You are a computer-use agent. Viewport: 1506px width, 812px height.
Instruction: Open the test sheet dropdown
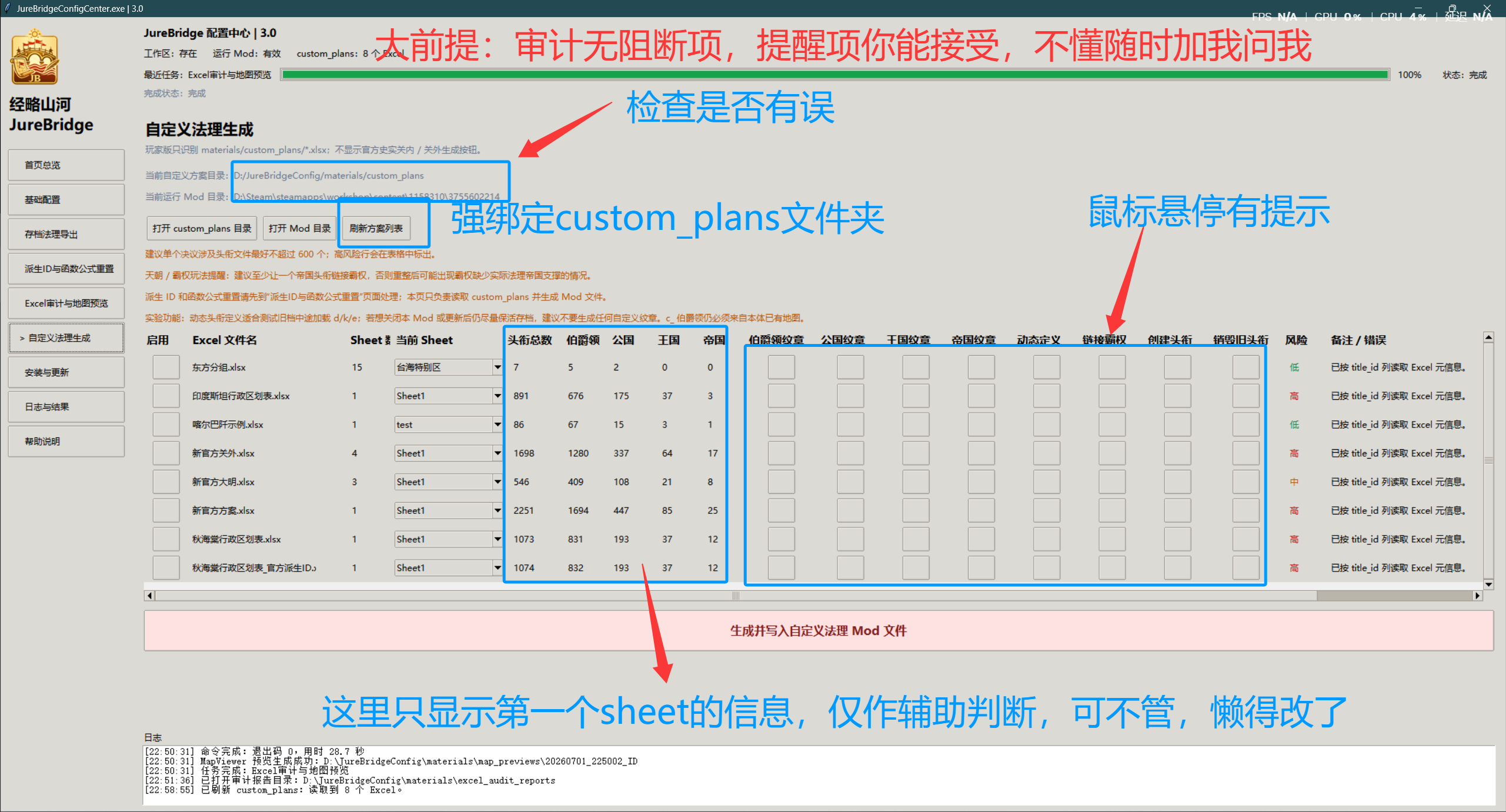coord(497,425)
